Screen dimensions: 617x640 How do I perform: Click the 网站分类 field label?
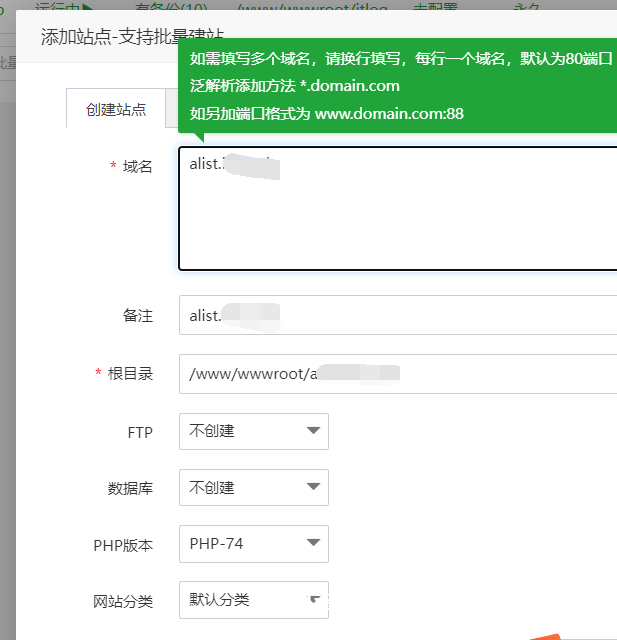[123, 602]
